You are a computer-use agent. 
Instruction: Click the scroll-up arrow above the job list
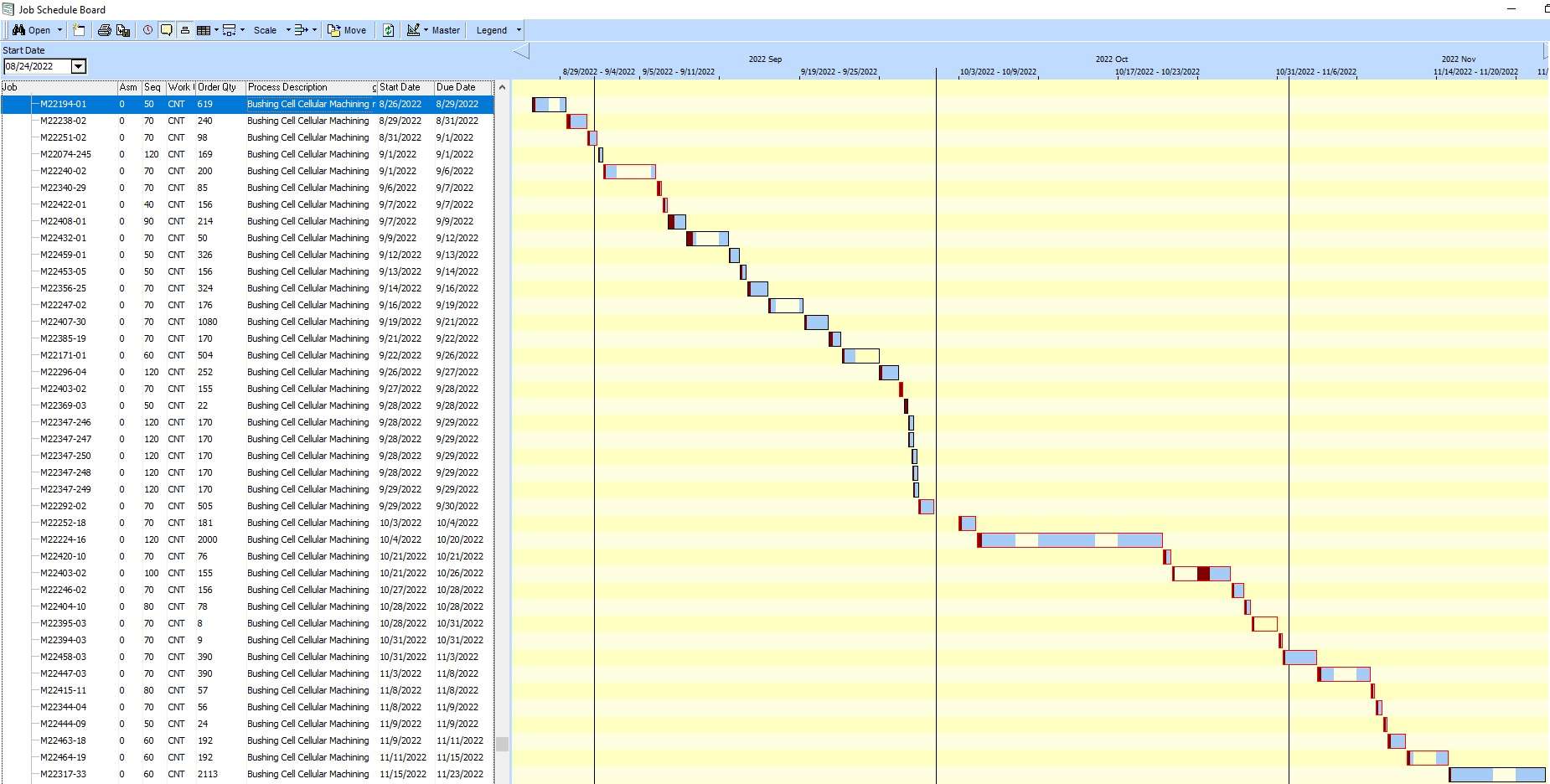point(502,87)
